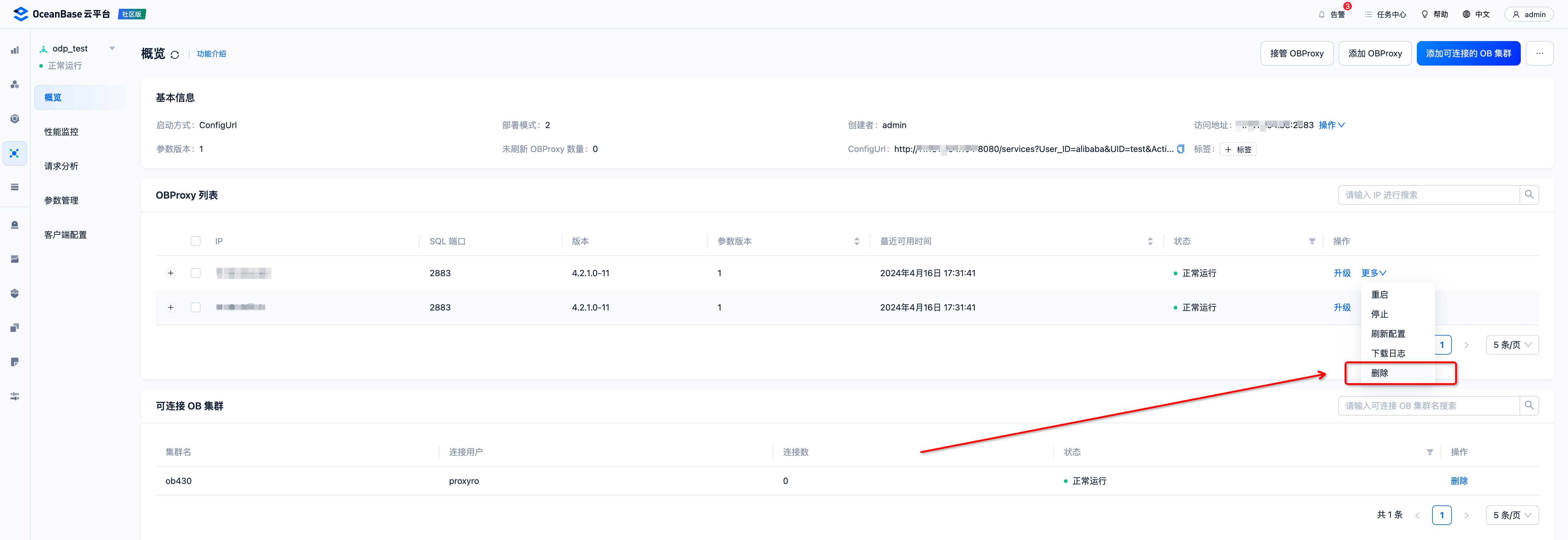Viewport: 1568px width, 540px height.
Task: Check the first OBProxy row checkbox
Action: coord(195,273)
